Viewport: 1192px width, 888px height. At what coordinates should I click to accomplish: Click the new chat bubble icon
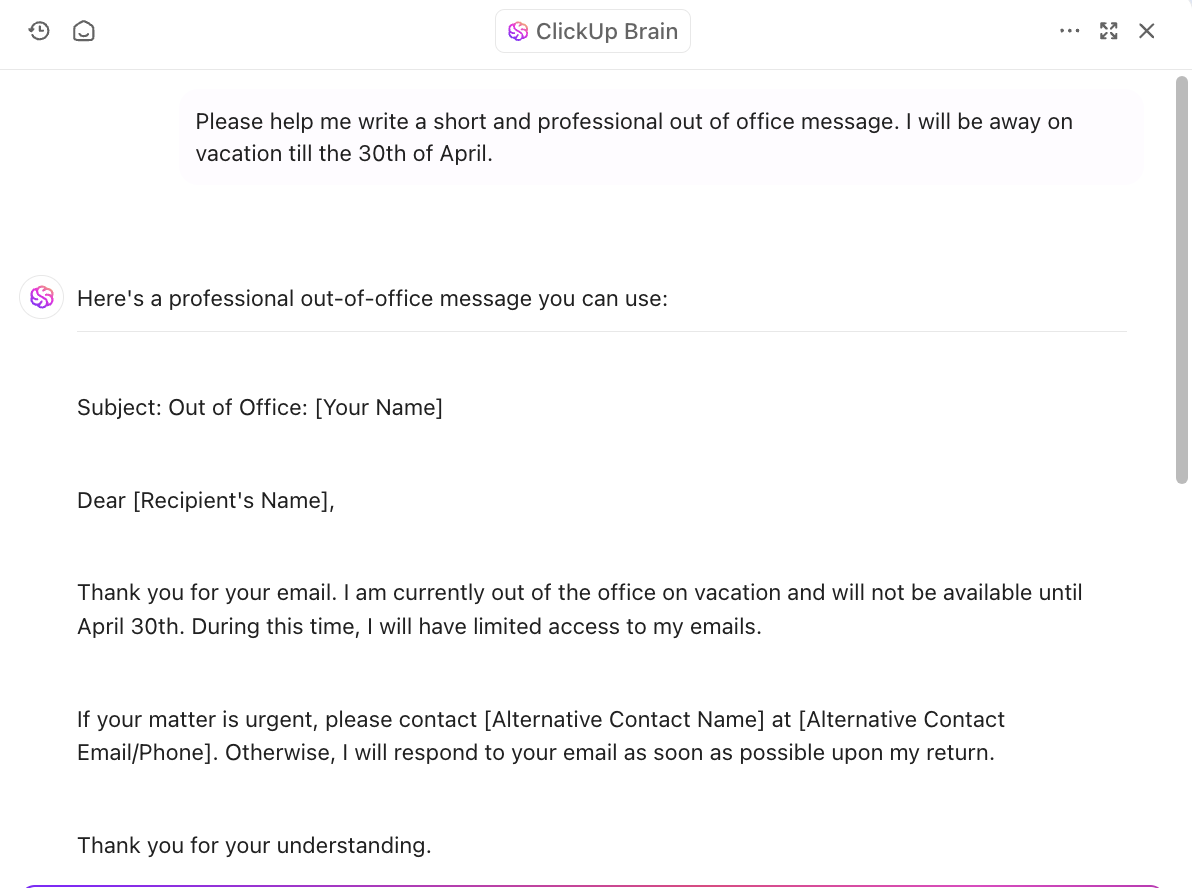click(x=84, y=31)
